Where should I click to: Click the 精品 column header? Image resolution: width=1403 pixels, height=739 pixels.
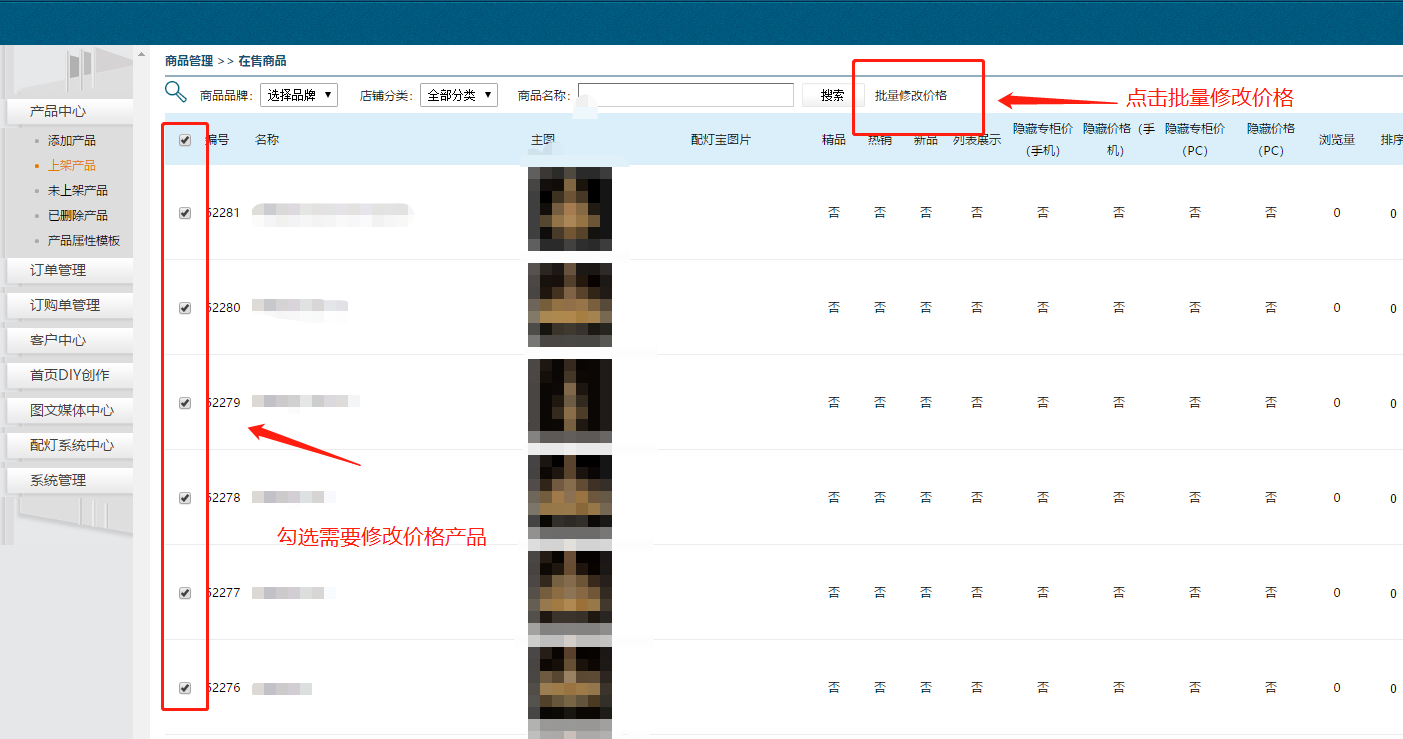tap(834, 140)
